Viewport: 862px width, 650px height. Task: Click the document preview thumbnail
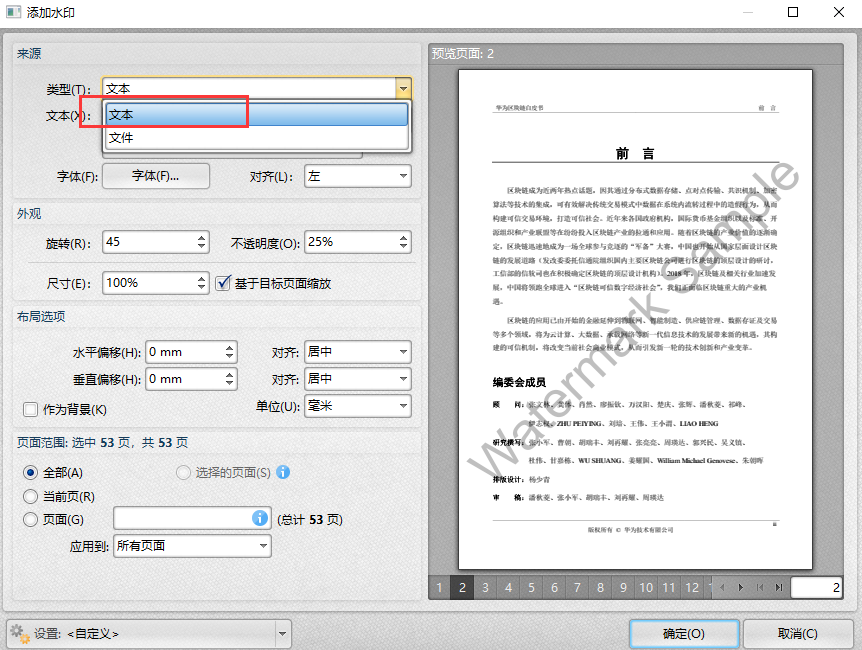(636, 320)
